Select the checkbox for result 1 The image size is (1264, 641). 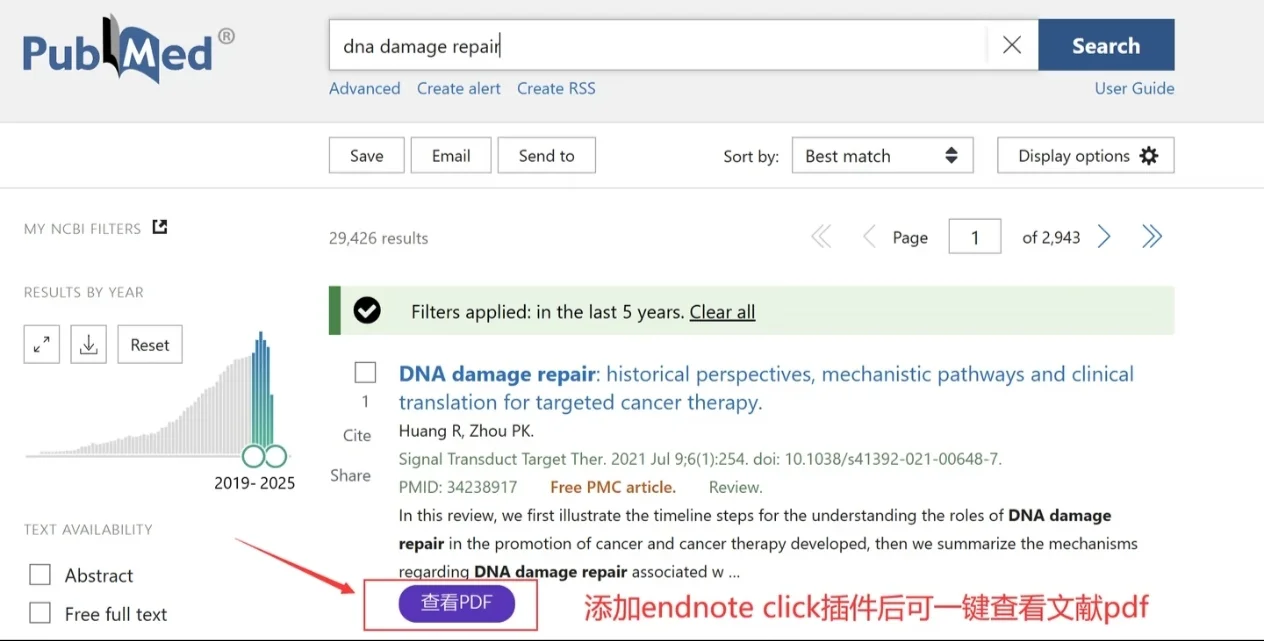pyautogui.click(x=365, y=371)
